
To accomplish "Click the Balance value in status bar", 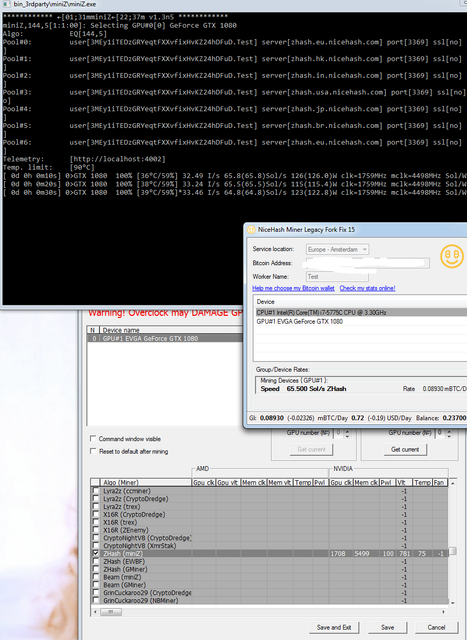I will [x=454, y=418].
